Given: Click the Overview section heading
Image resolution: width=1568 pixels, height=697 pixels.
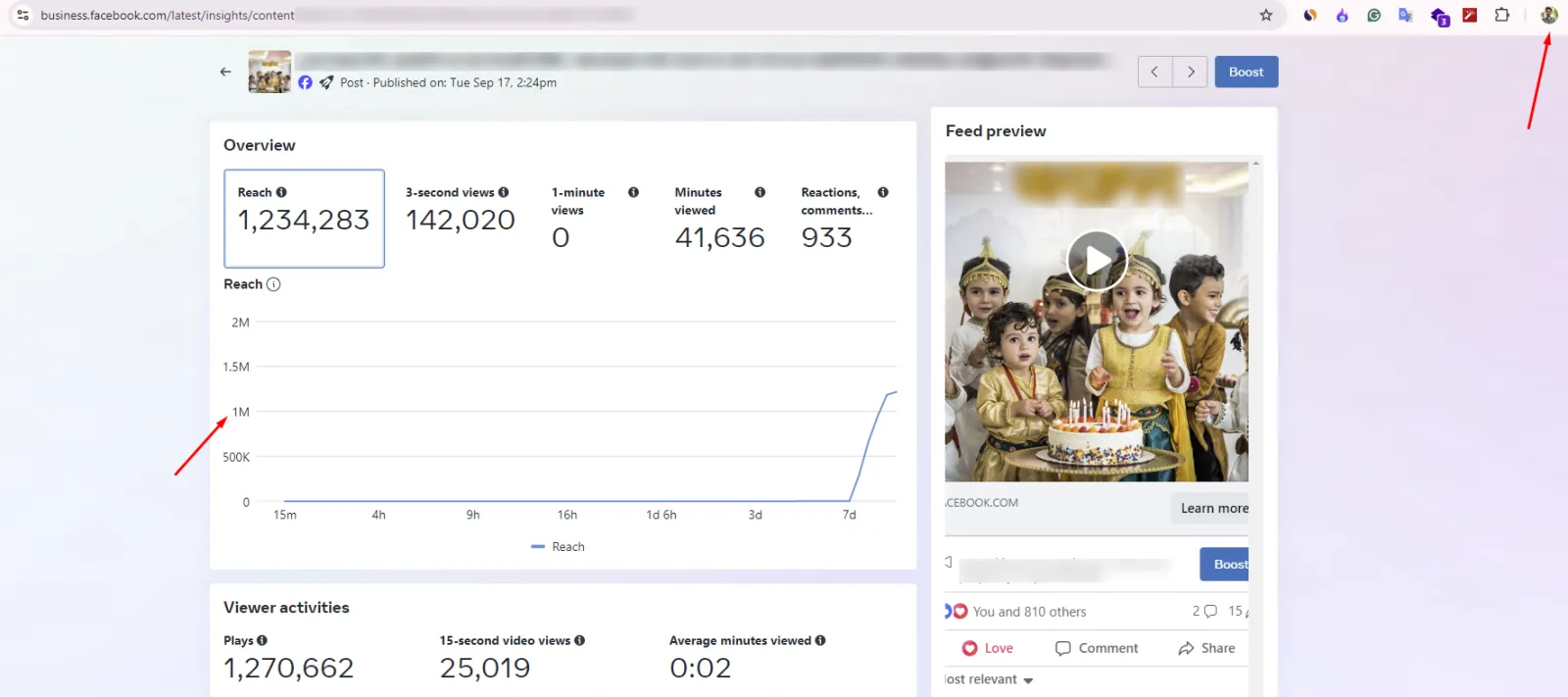Looking at the screenshot, I should pos(260,145).
